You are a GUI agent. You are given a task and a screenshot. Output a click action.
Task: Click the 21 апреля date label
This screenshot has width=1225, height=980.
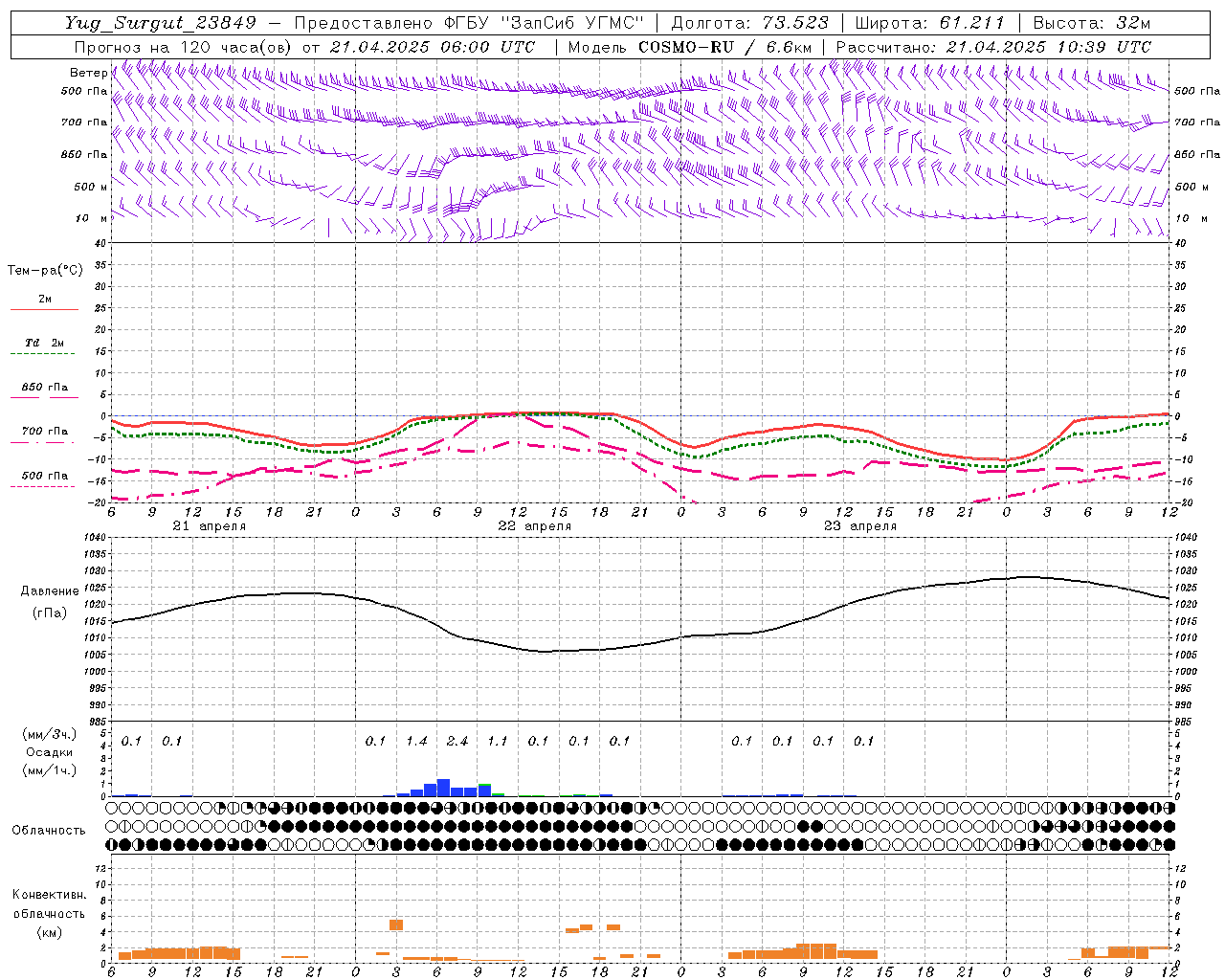coord(209,526)
